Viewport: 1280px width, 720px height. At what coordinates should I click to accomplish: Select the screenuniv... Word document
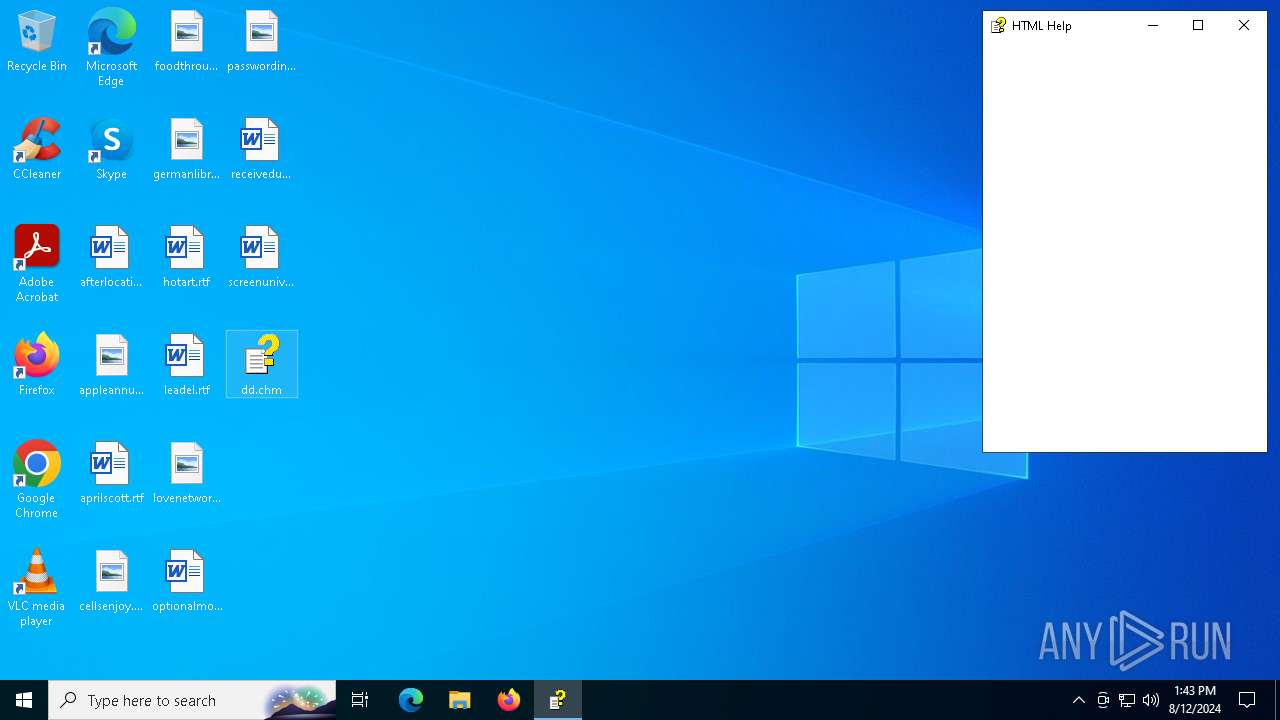(x=261, y=258)
